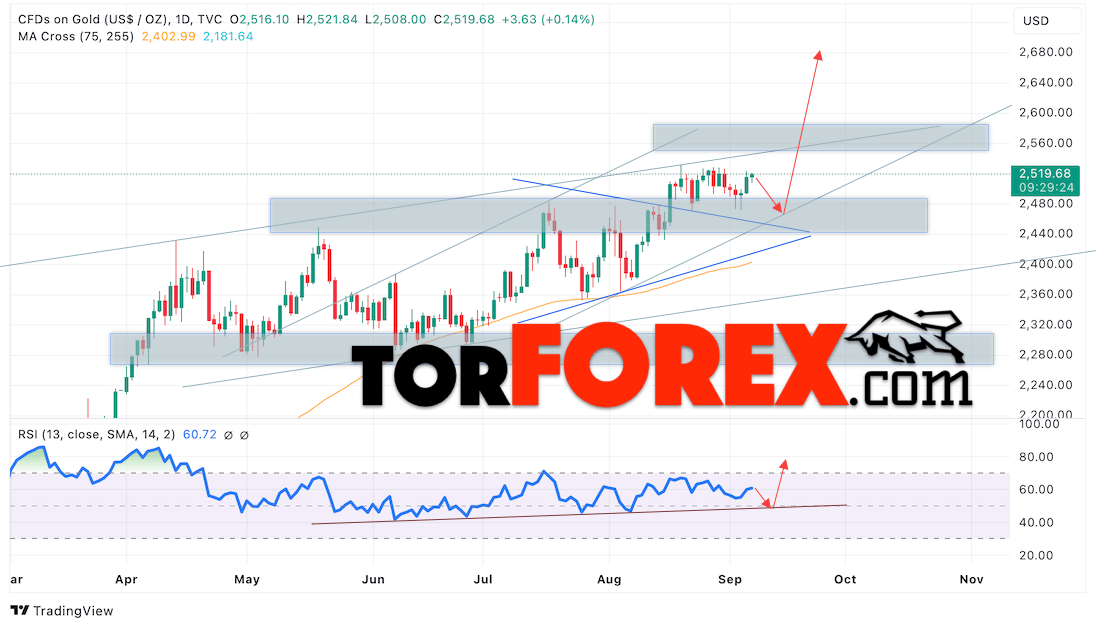The height and width of the screenshot is (628, 1096).
Task: Click the 2,560.00 price axis label
Action: pyautogui.click(x=1046, y=143)
